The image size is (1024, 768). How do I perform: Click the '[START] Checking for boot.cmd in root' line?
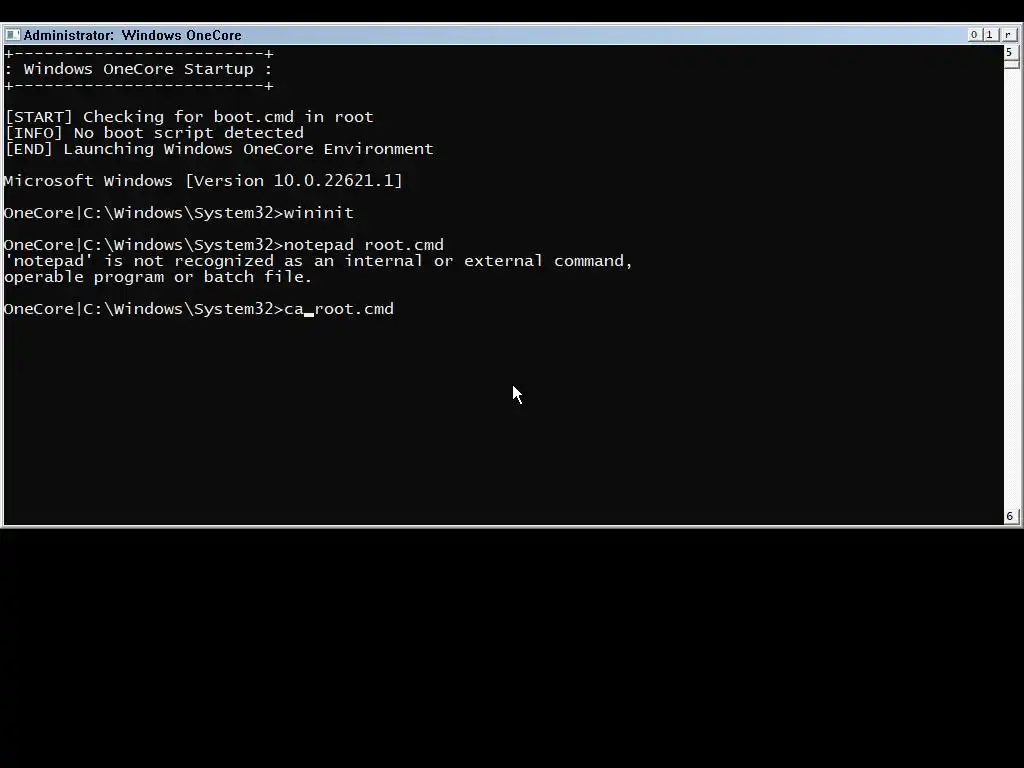pyautogui.click(x=189, y=117)
